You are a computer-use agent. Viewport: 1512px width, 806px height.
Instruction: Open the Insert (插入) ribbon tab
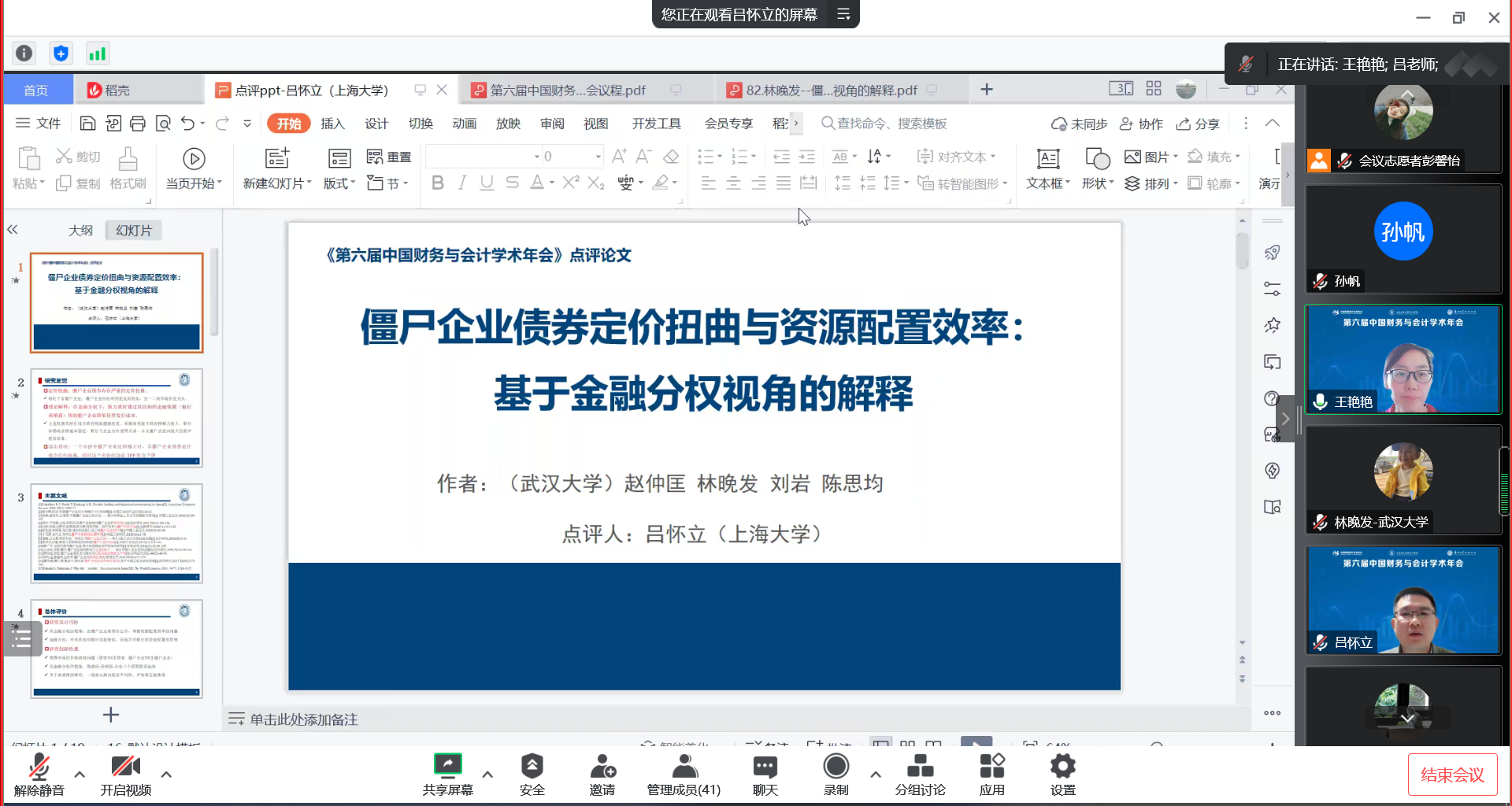click(332, 124)
